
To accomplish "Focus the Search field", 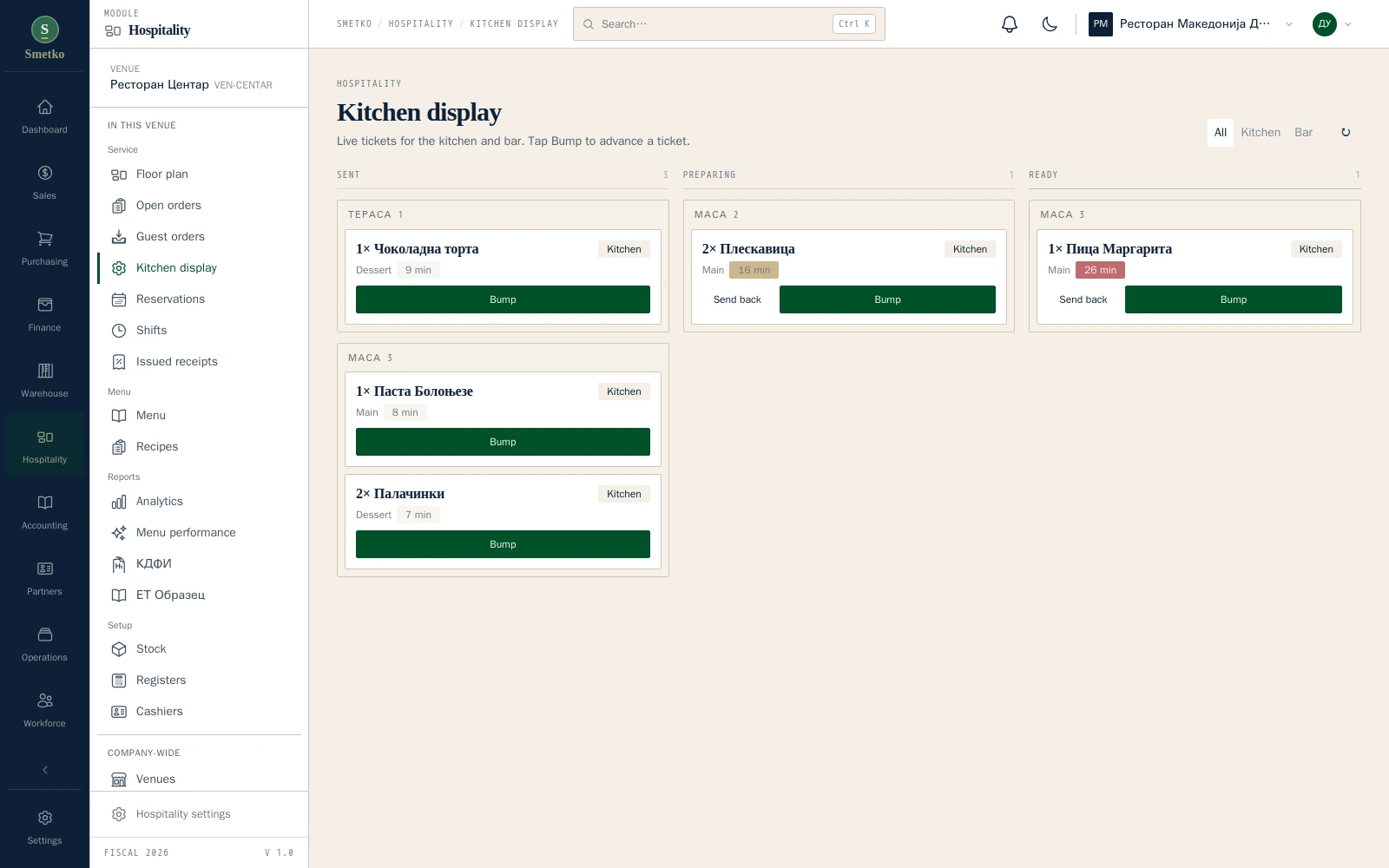I will coord(729,24).
